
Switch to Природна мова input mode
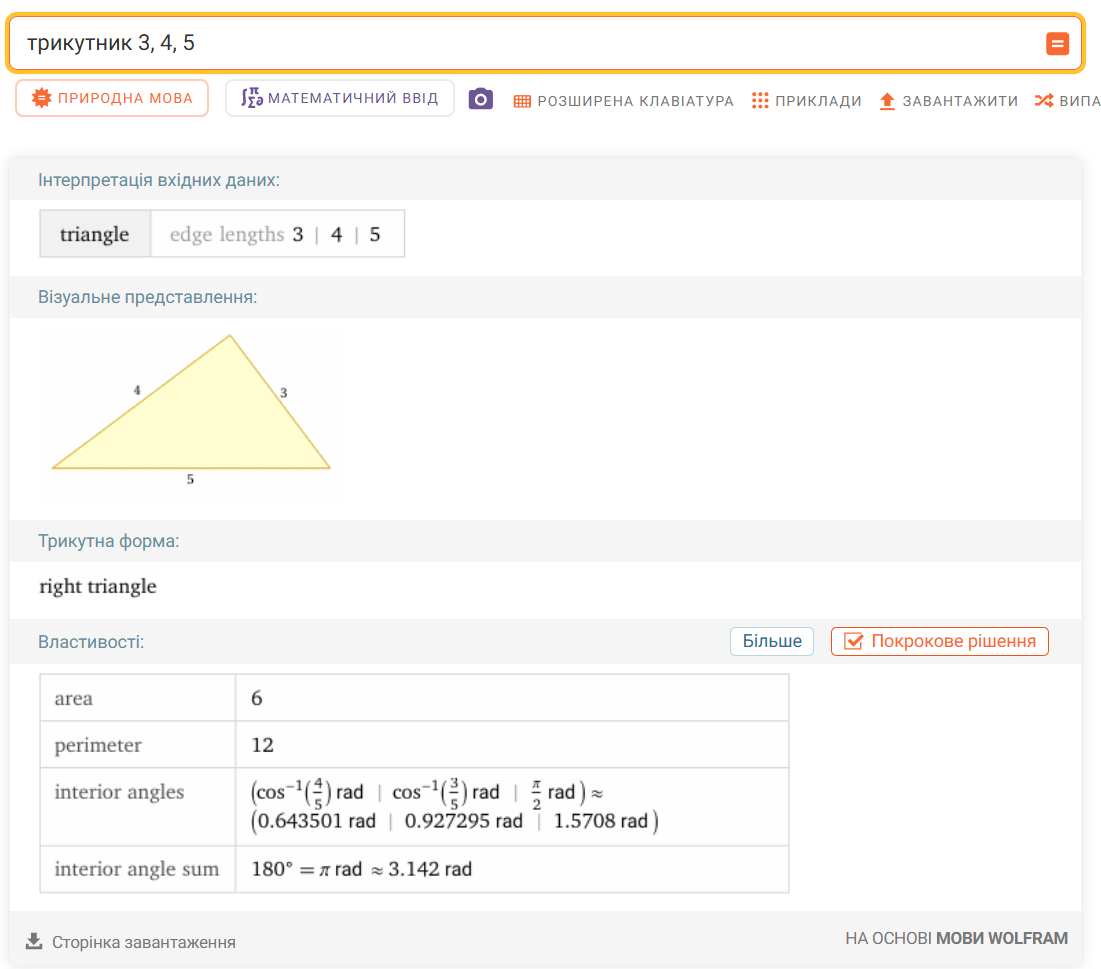(x=112, y=98)
